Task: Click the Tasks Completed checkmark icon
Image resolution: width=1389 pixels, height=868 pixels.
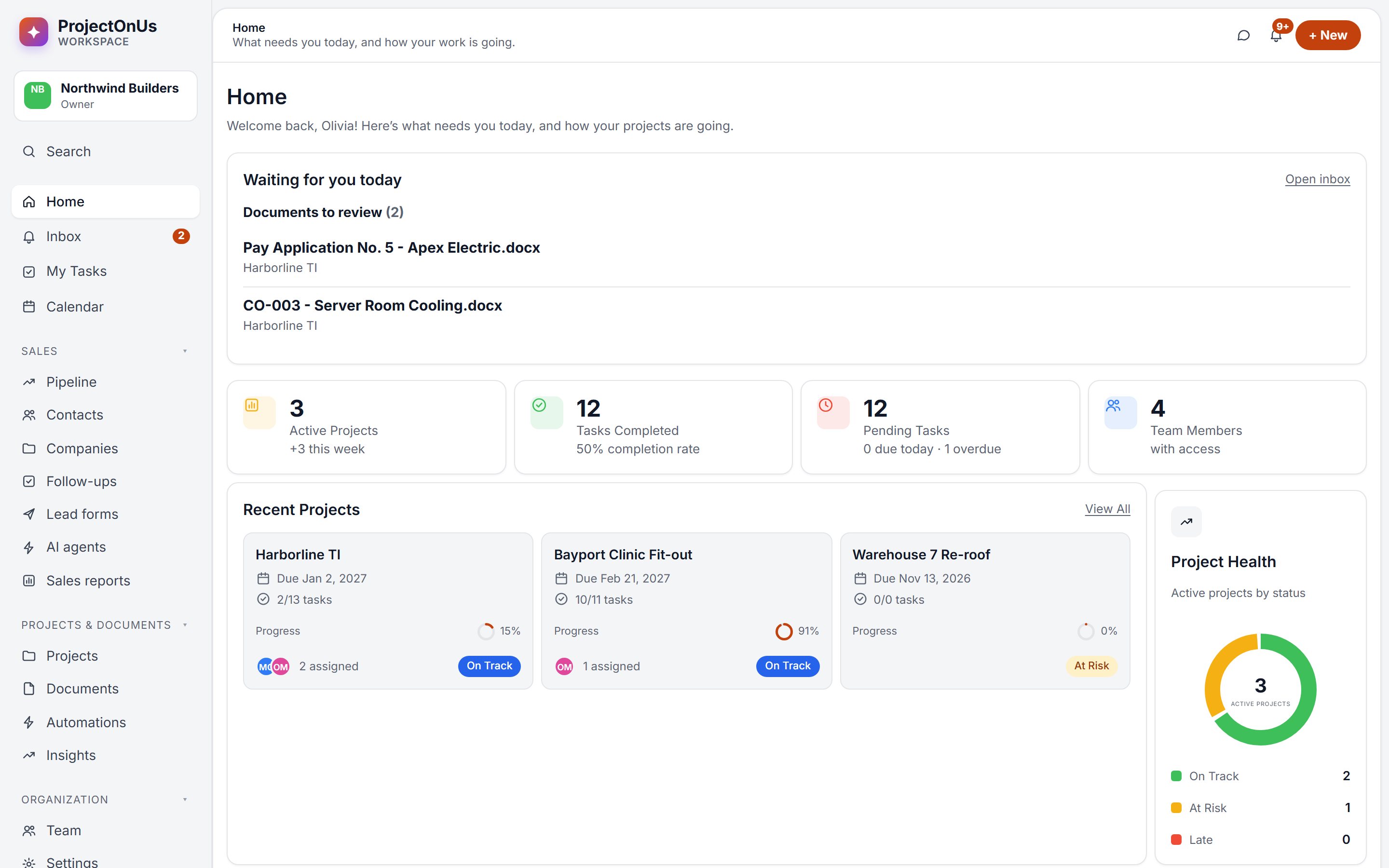Action: pyautogui.click(x=546, y=413)
